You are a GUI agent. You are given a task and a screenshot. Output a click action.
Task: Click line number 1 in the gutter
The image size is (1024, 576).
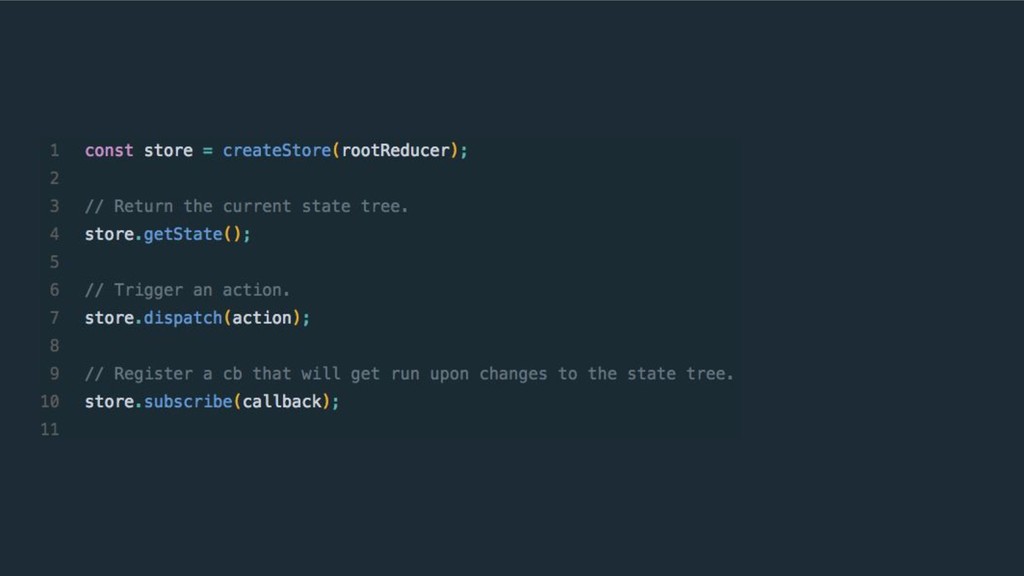pyautogui.click(x=54, y=151)
